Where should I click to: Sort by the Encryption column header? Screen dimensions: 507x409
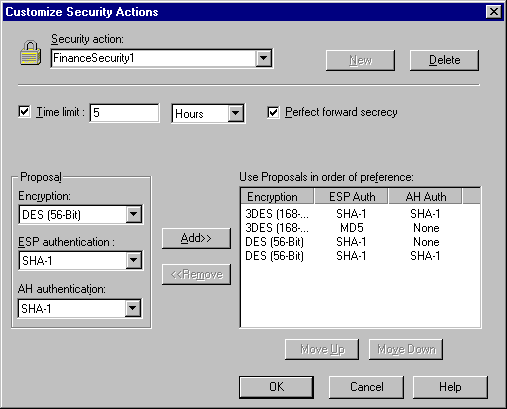277,197
